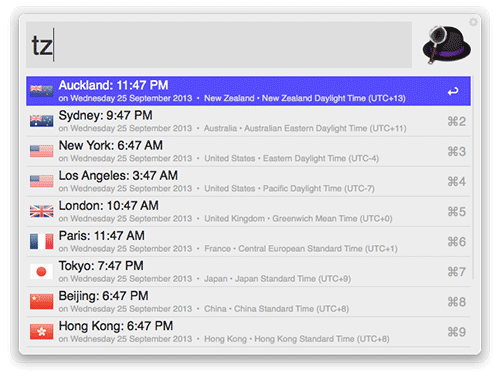Select the Los Angeles: 3:47 AM result

(248, 181)
